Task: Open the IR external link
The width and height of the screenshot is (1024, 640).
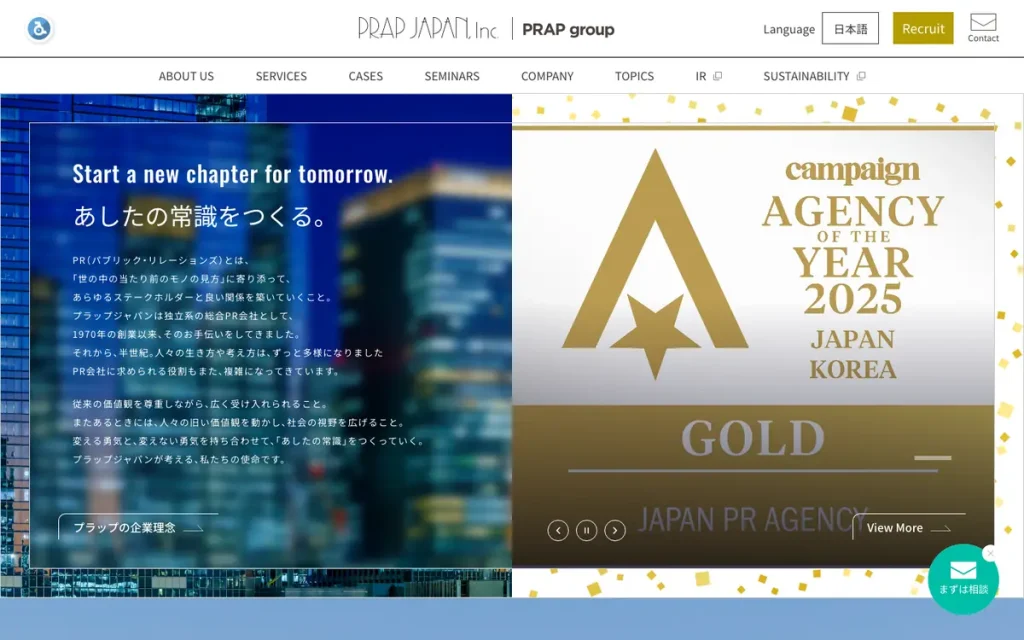Action: (709, 76)
